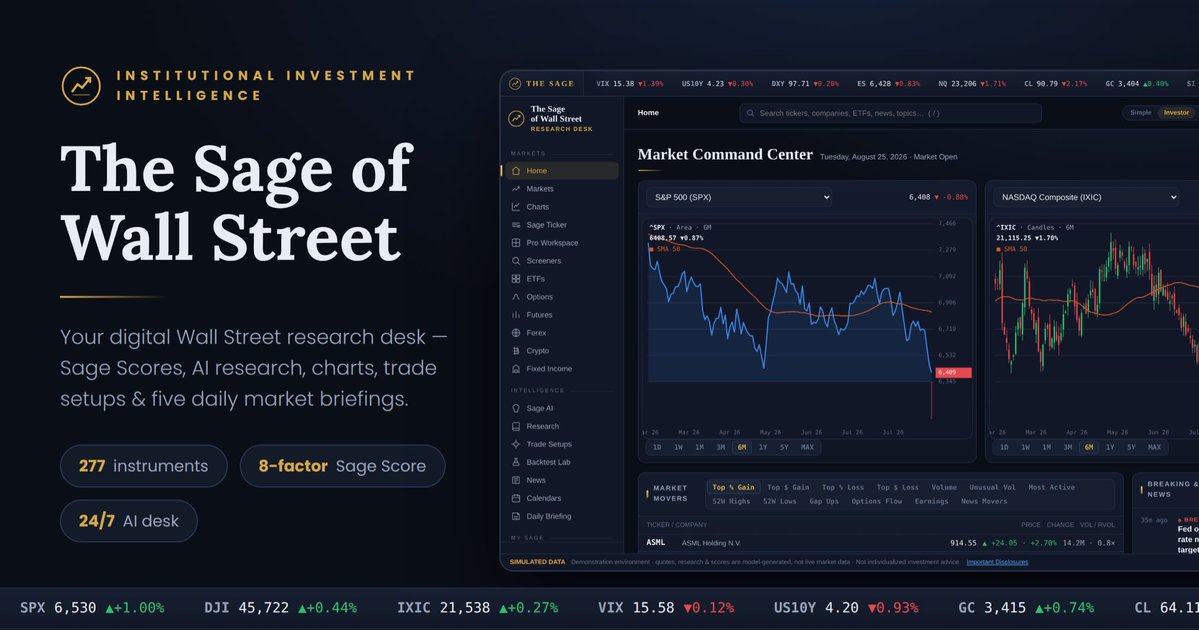The image size is (1199, 630).
Task: Set the NASDAQ chart range to 6M
Action: [1089, 447]
